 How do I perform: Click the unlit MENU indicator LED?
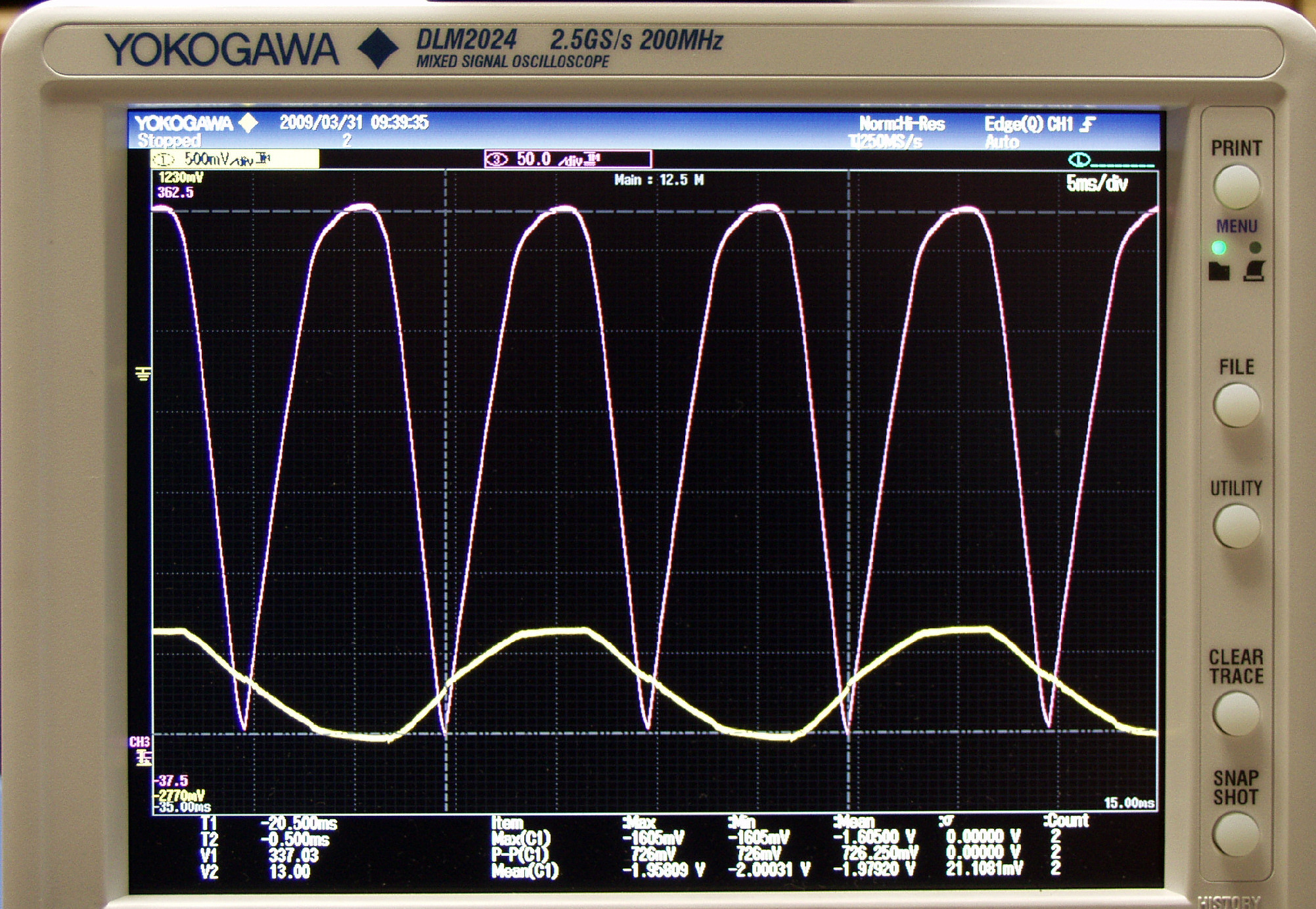coord(1255,248)
